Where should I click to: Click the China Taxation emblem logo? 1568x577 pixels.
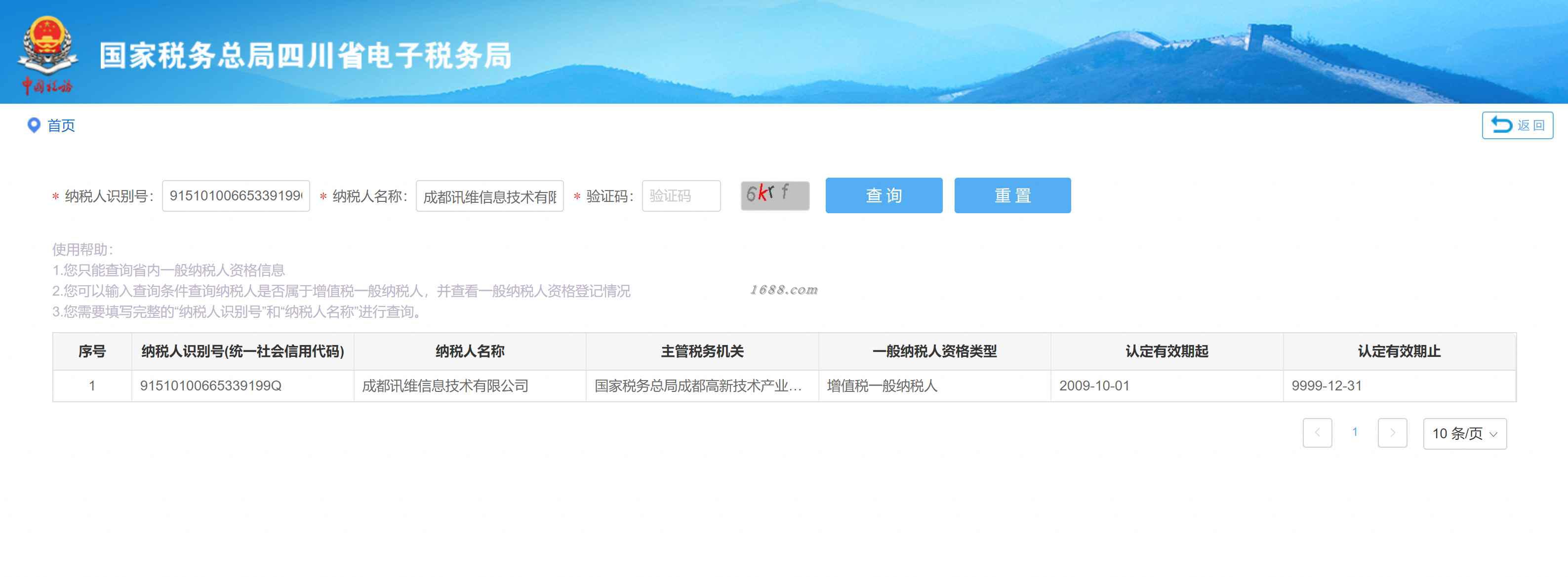point(47,55)
